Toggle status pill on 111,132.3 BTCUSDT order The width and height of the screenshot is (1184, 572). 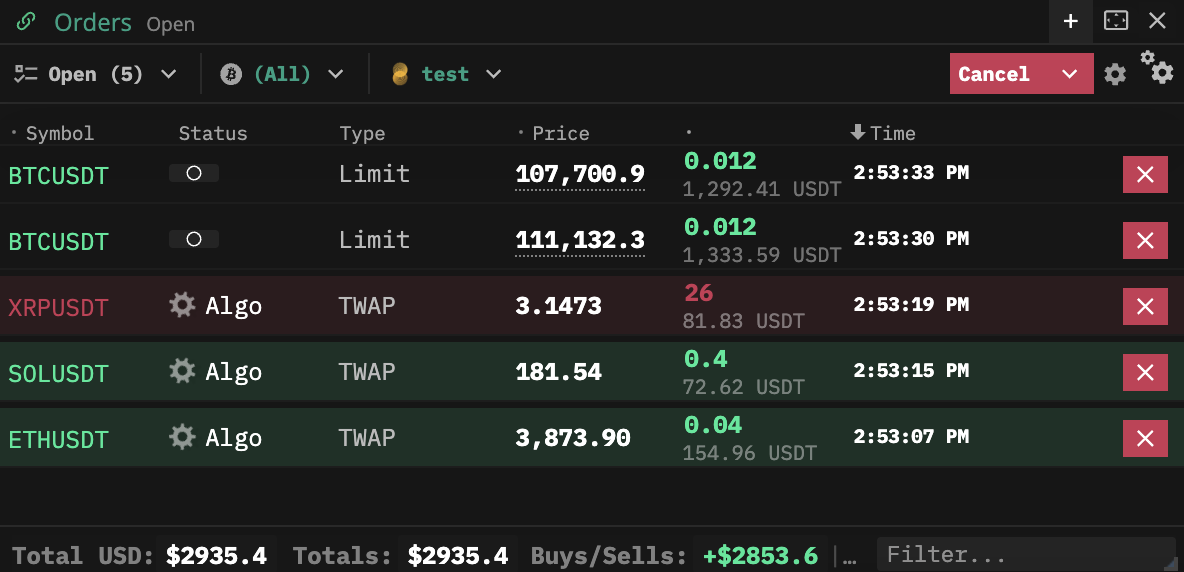[x=194, y=239]
